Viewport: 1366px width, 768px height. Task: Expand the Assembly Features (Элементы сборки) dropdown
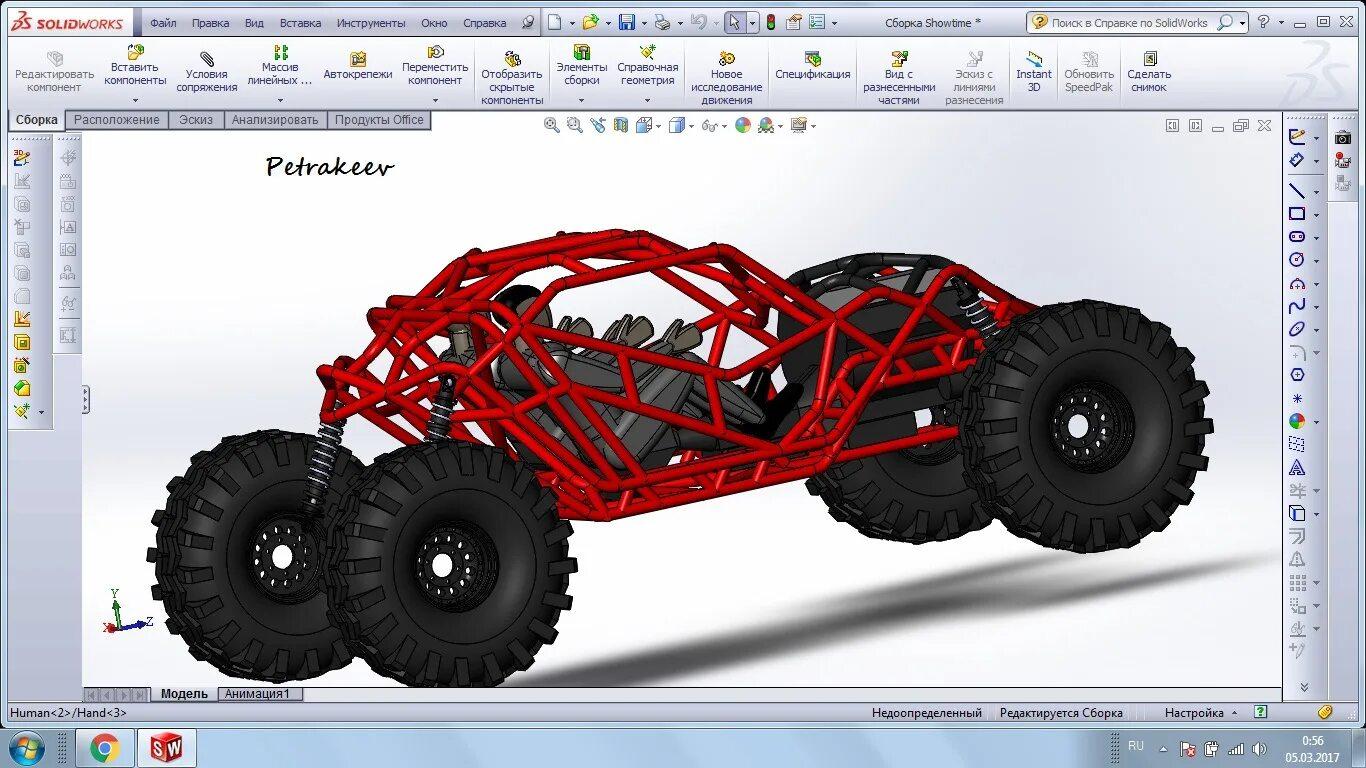point(581,100)
